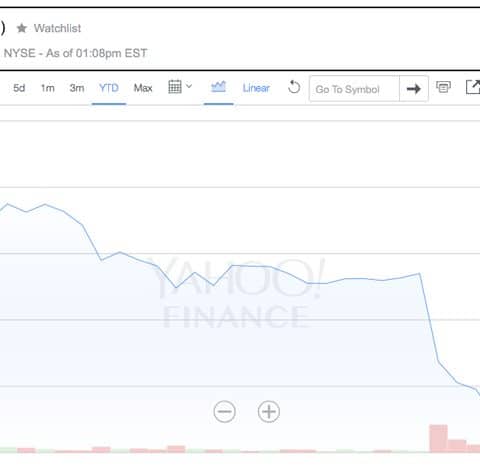The image size is (480, 467).
Task: Open chart in external full-screen view
Action: (473, 87)
